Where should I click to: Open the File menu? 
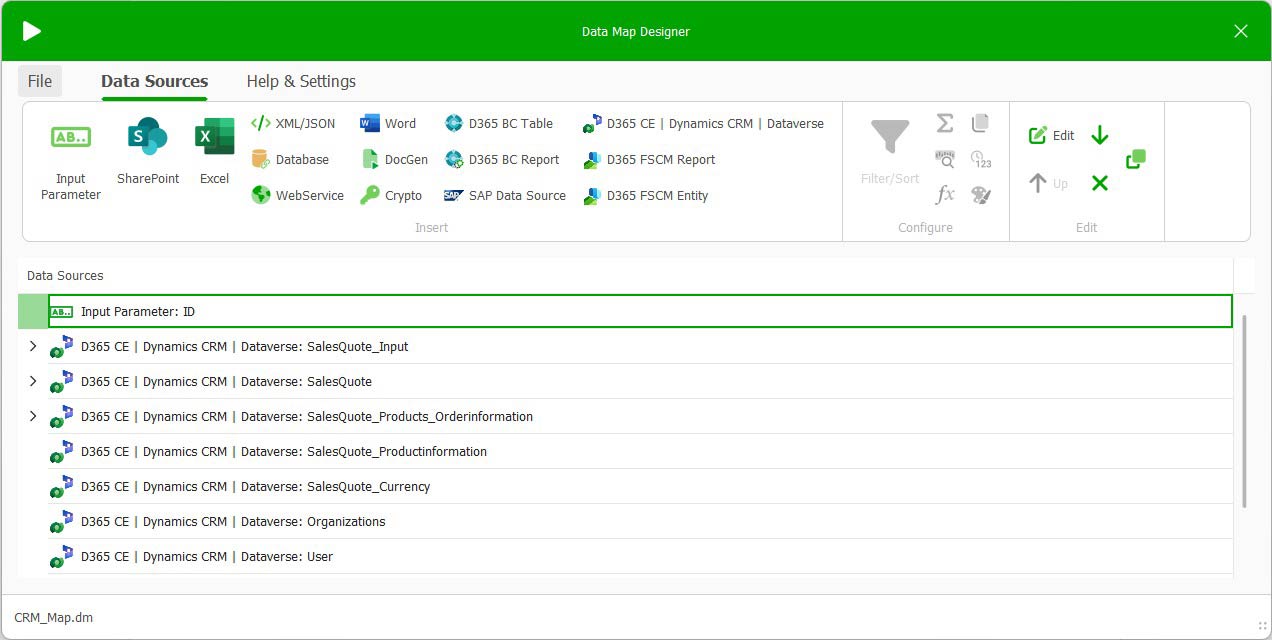(39, 81)
